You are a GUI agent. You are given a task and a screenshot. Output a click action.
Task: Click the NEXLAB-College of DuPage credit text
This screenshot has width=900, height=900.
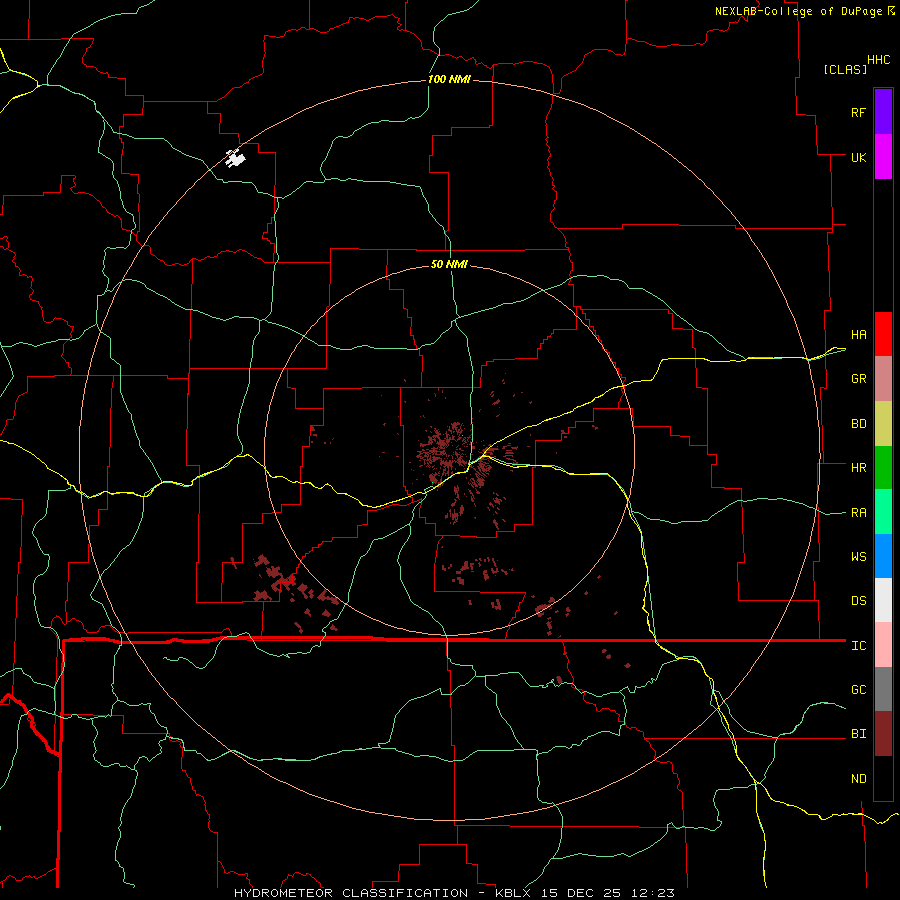pyautogui.click(x=798, y=11)
